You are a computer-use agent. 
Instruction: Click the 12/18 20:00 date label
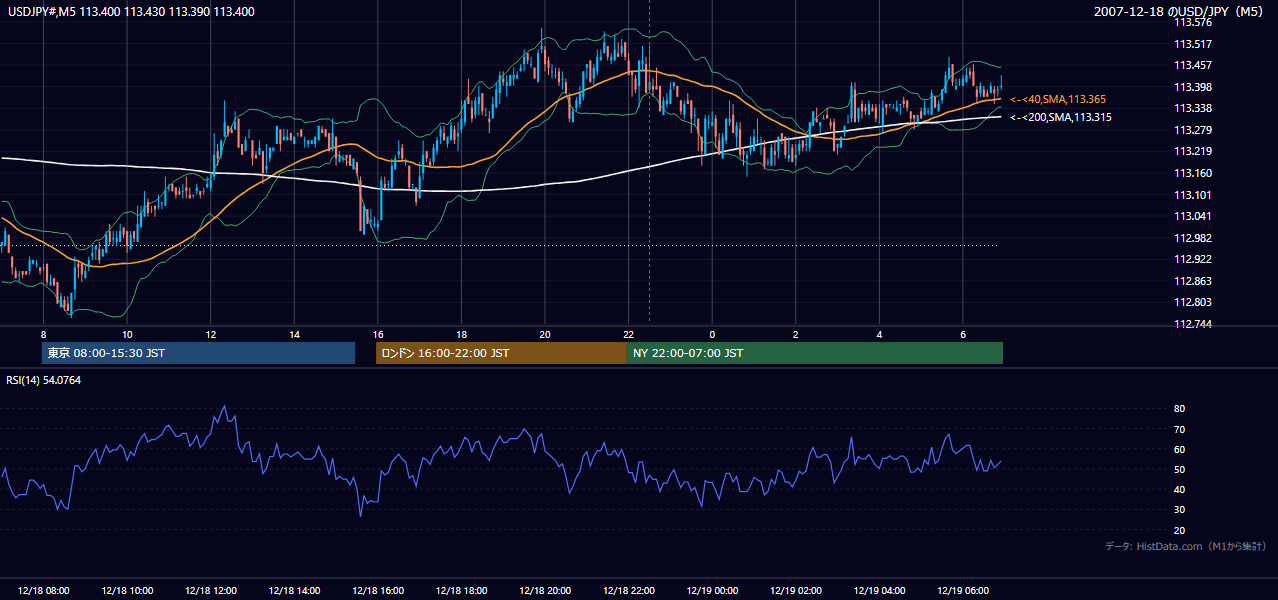545,591
